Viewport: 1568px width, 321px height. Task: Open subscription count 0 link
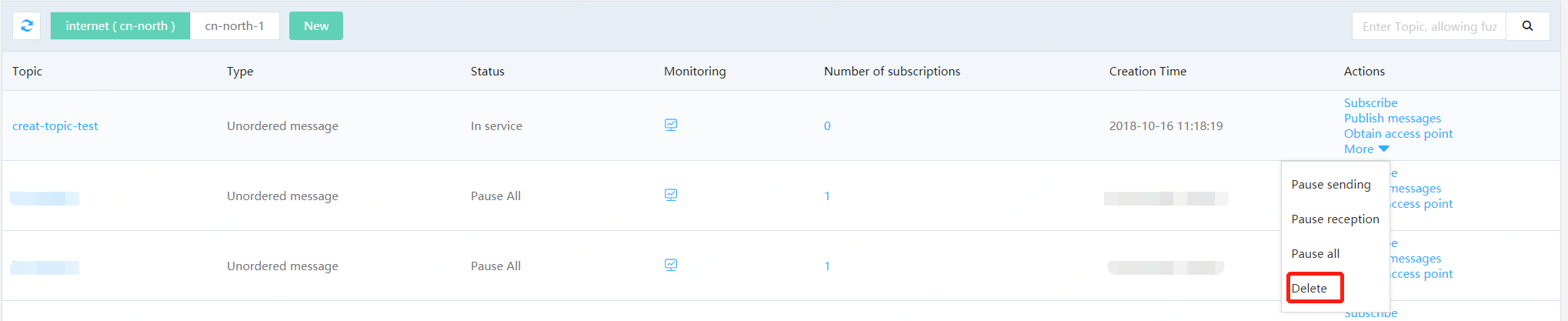[827, 125]
